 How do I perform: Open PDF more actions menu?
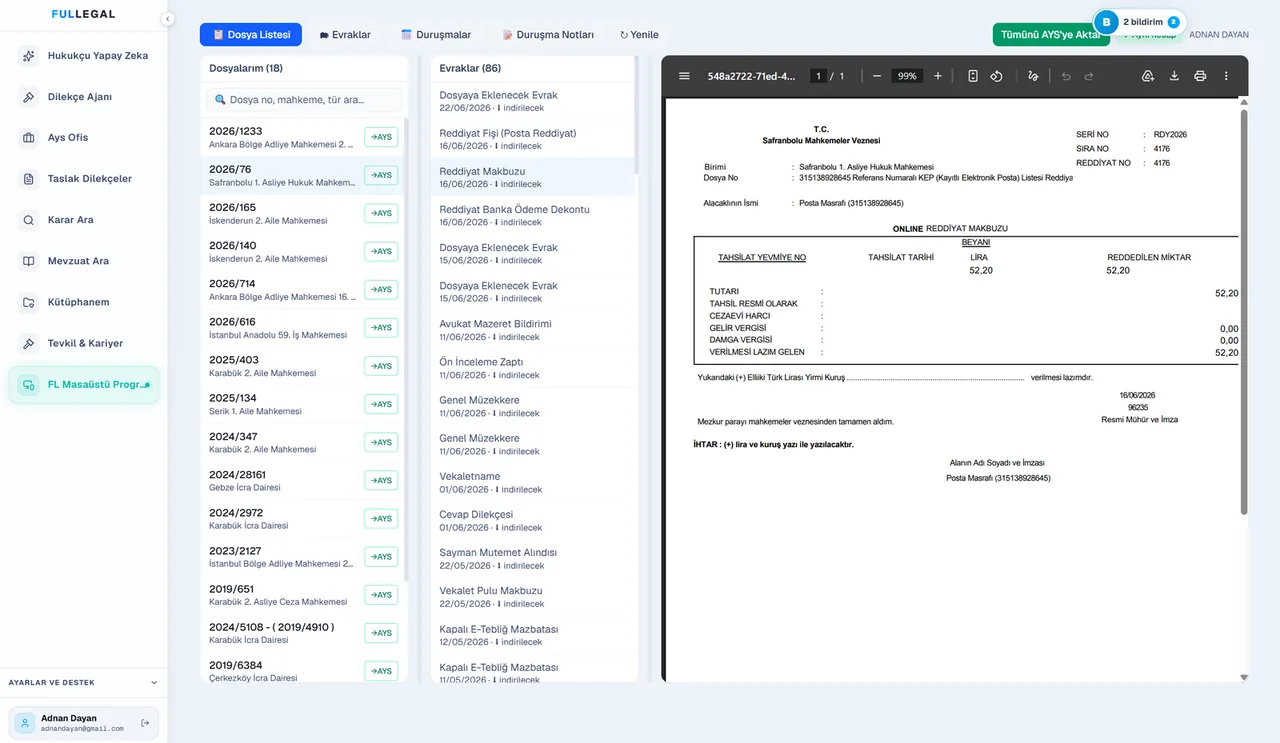pos(1226,76)
